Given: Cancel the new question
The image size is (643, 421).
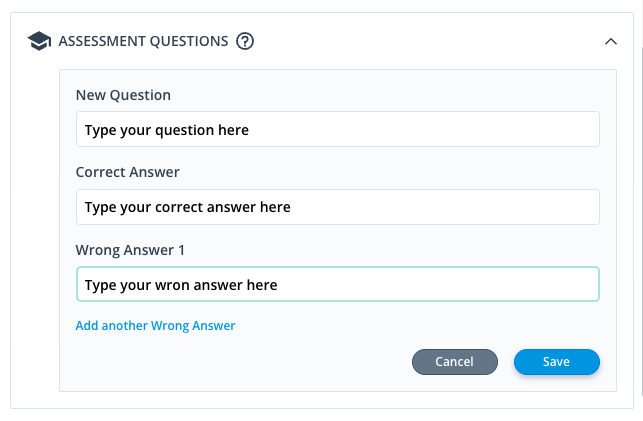Looking at the screenshot, I should [455, 362].
